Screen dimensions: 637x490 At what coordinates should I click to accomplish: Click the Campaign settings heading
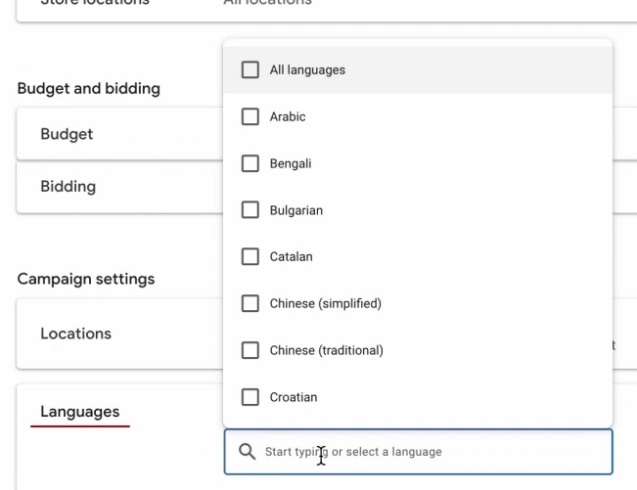86,279
